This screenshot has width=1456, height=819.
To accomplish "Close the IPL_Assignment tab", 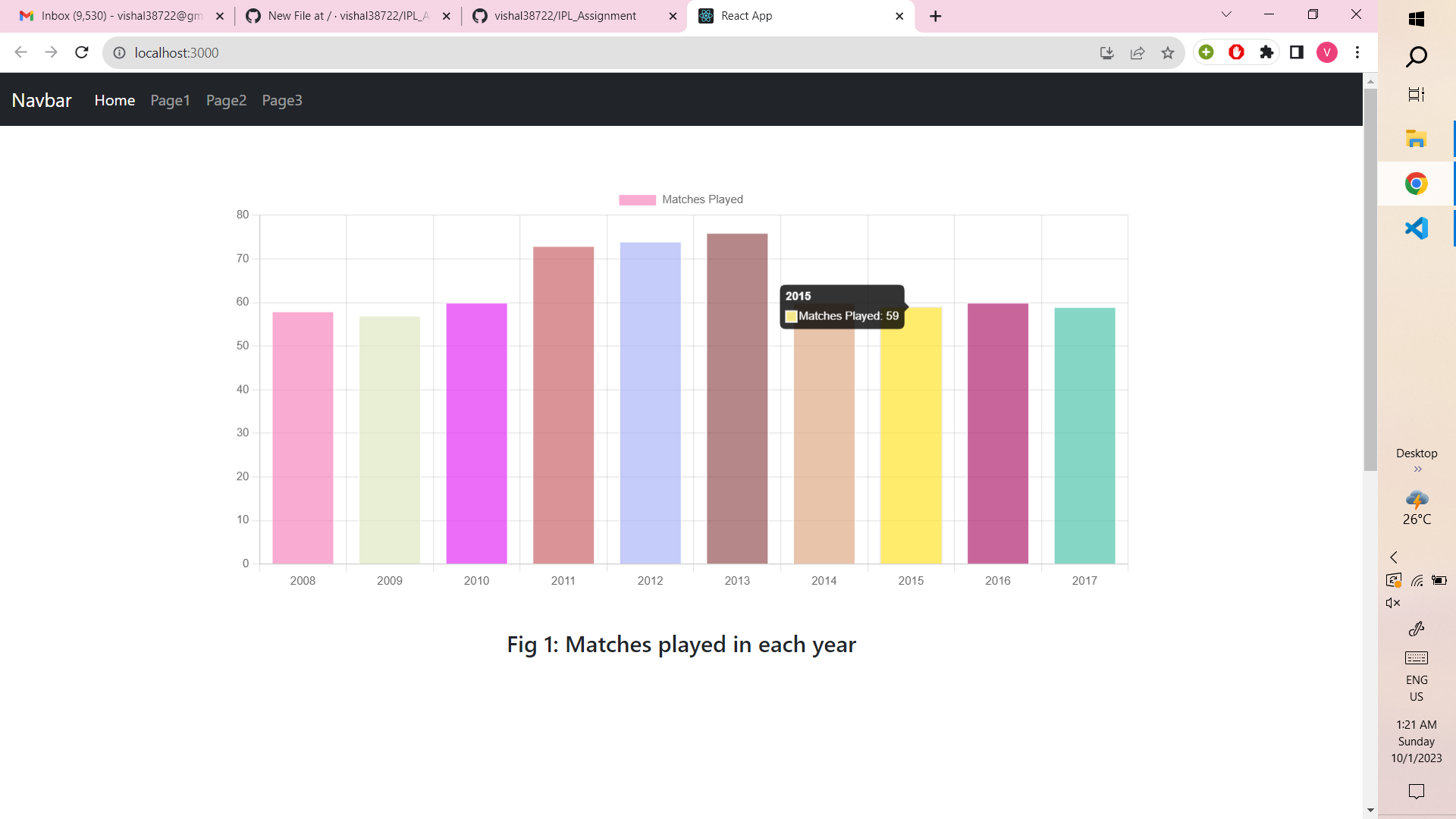I will 673,16.
